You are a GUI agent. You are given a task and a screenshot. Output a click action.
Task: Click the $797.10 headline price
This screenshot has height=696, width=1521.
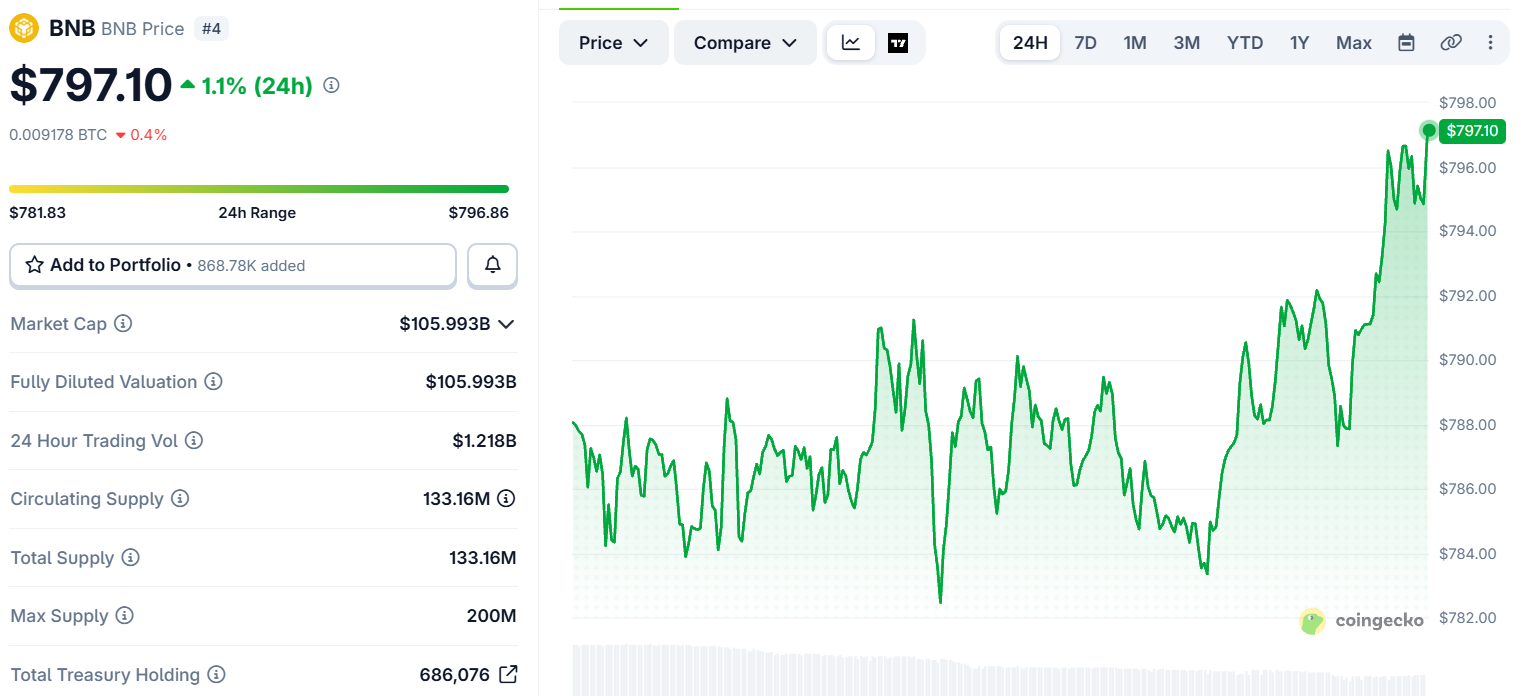click(x=91, y=85)
